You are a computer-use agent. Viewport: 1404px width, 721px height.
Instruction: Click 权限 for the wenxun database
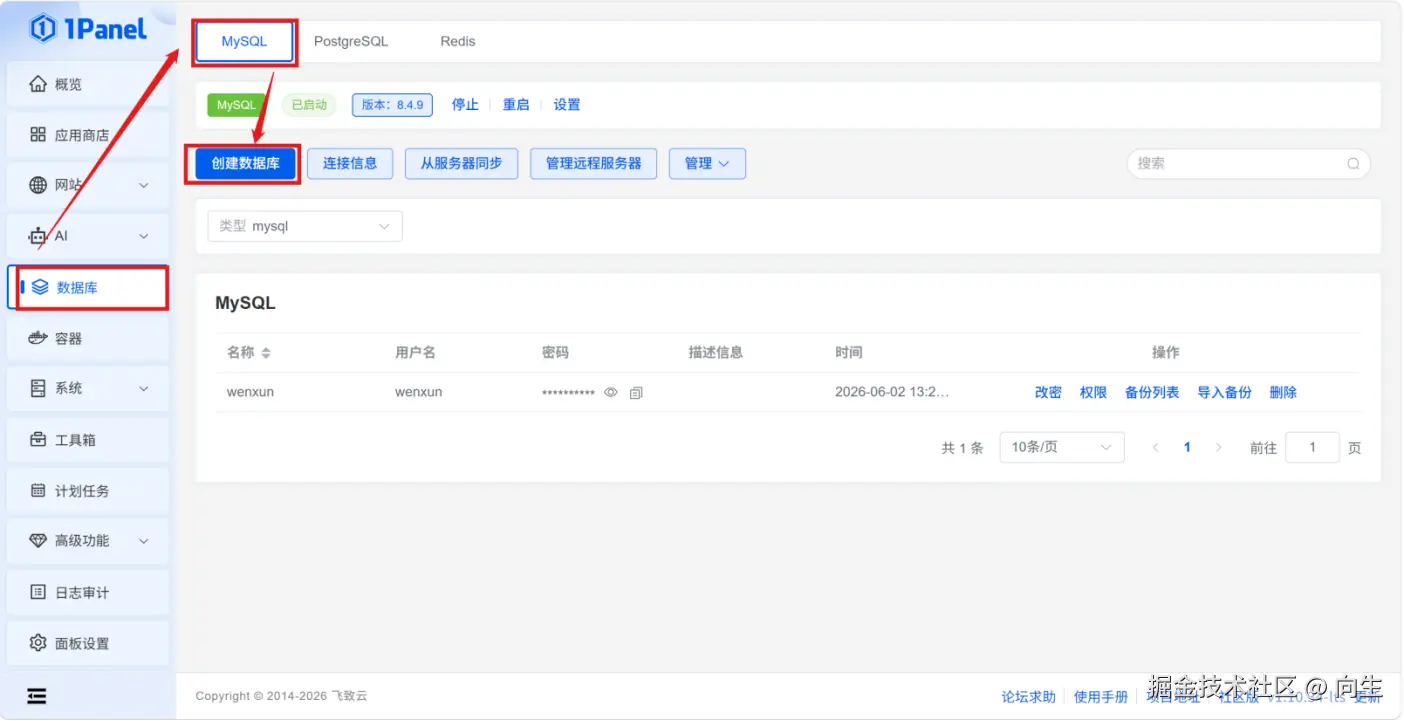coord(1093,393)
